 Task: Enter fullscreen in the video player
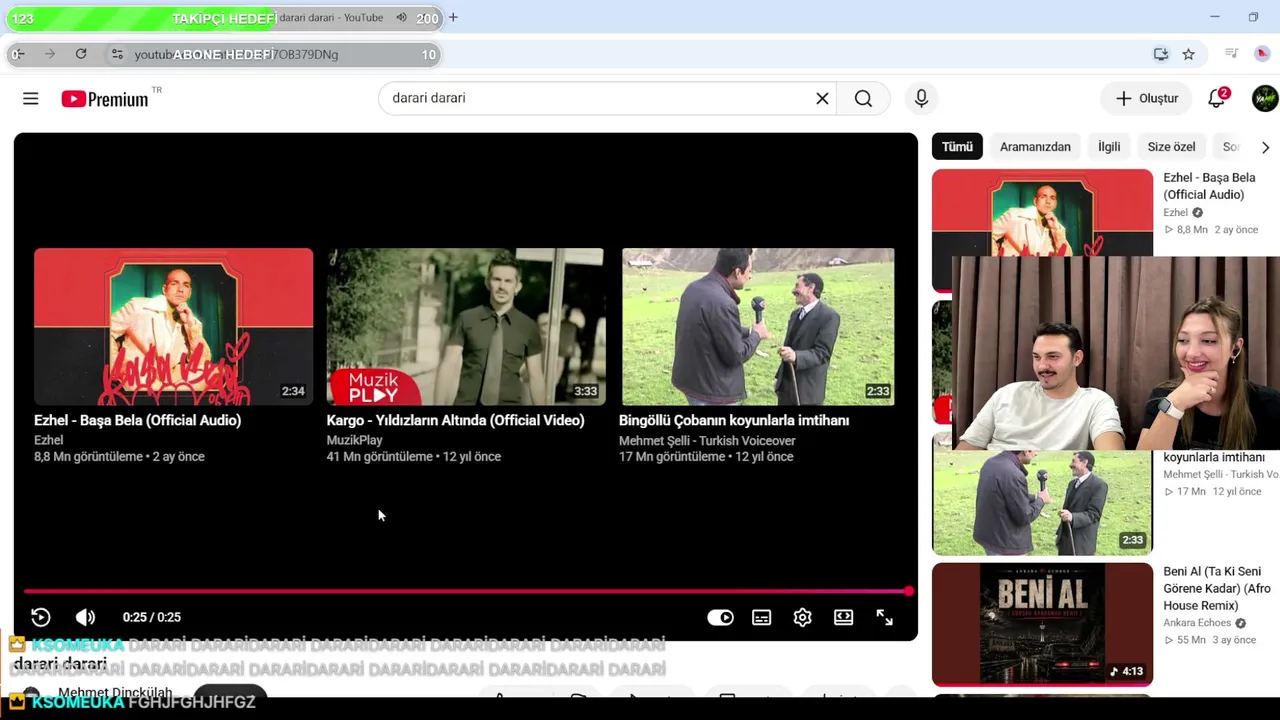coord(885,617)
